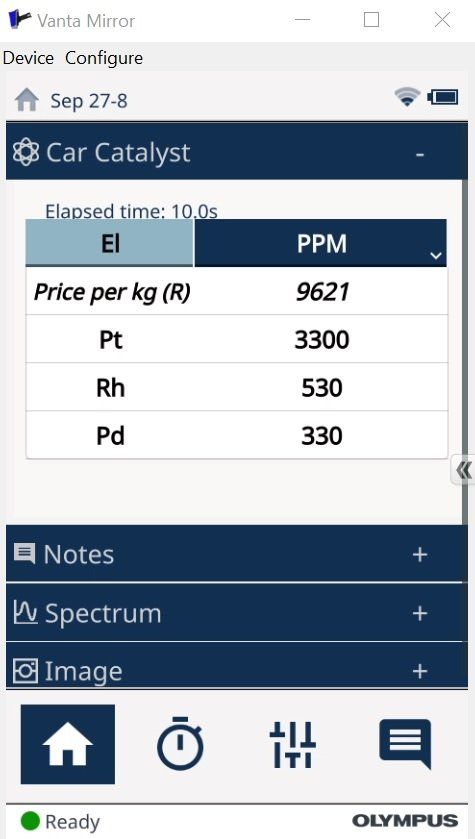Click the atom icon next to Car Catalyst
475x839 pixels.
[26, 152]
